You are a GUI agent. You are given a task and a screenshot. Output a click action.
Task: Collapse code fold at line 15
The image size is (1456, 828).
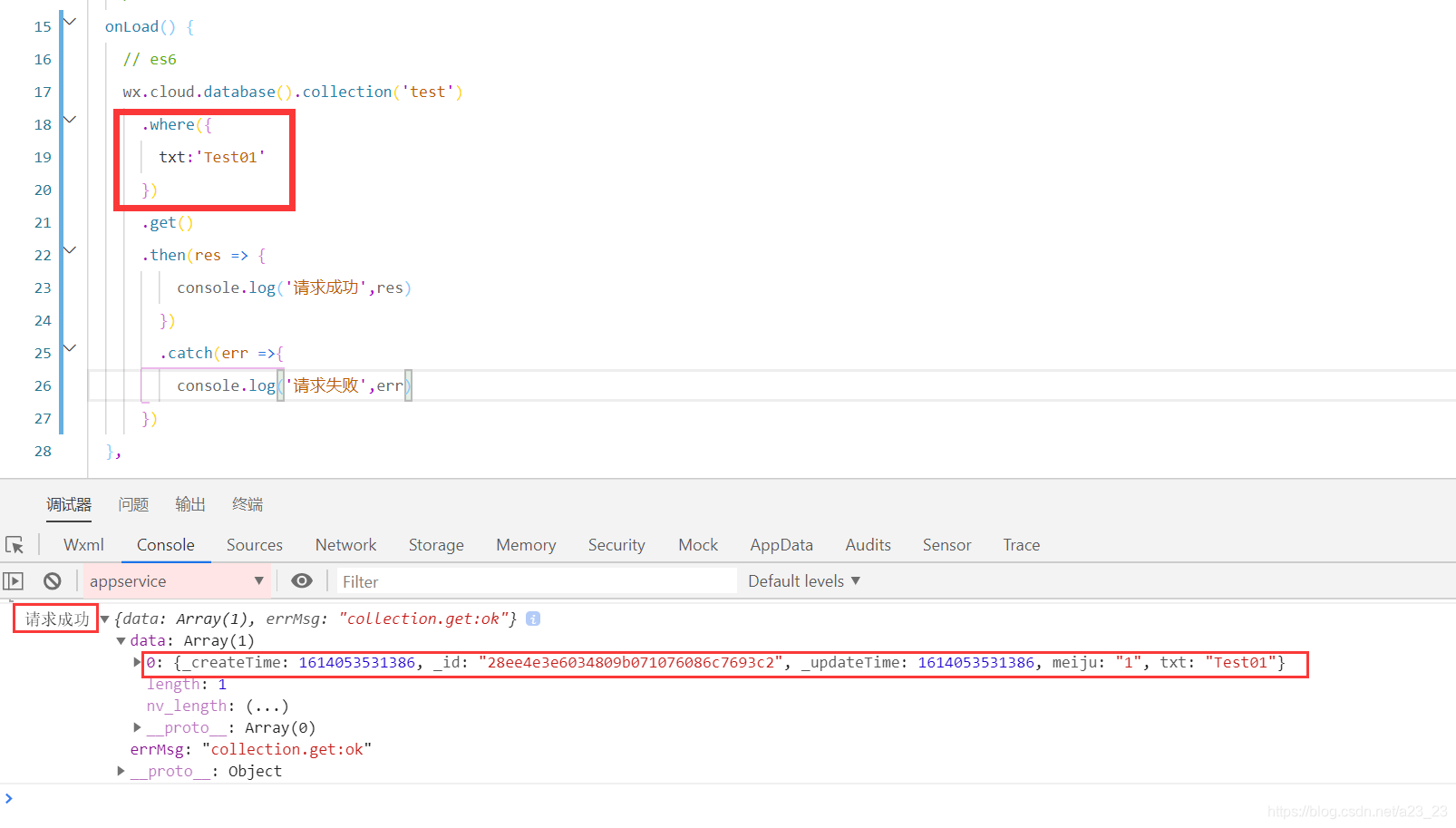tap(70, 21)
